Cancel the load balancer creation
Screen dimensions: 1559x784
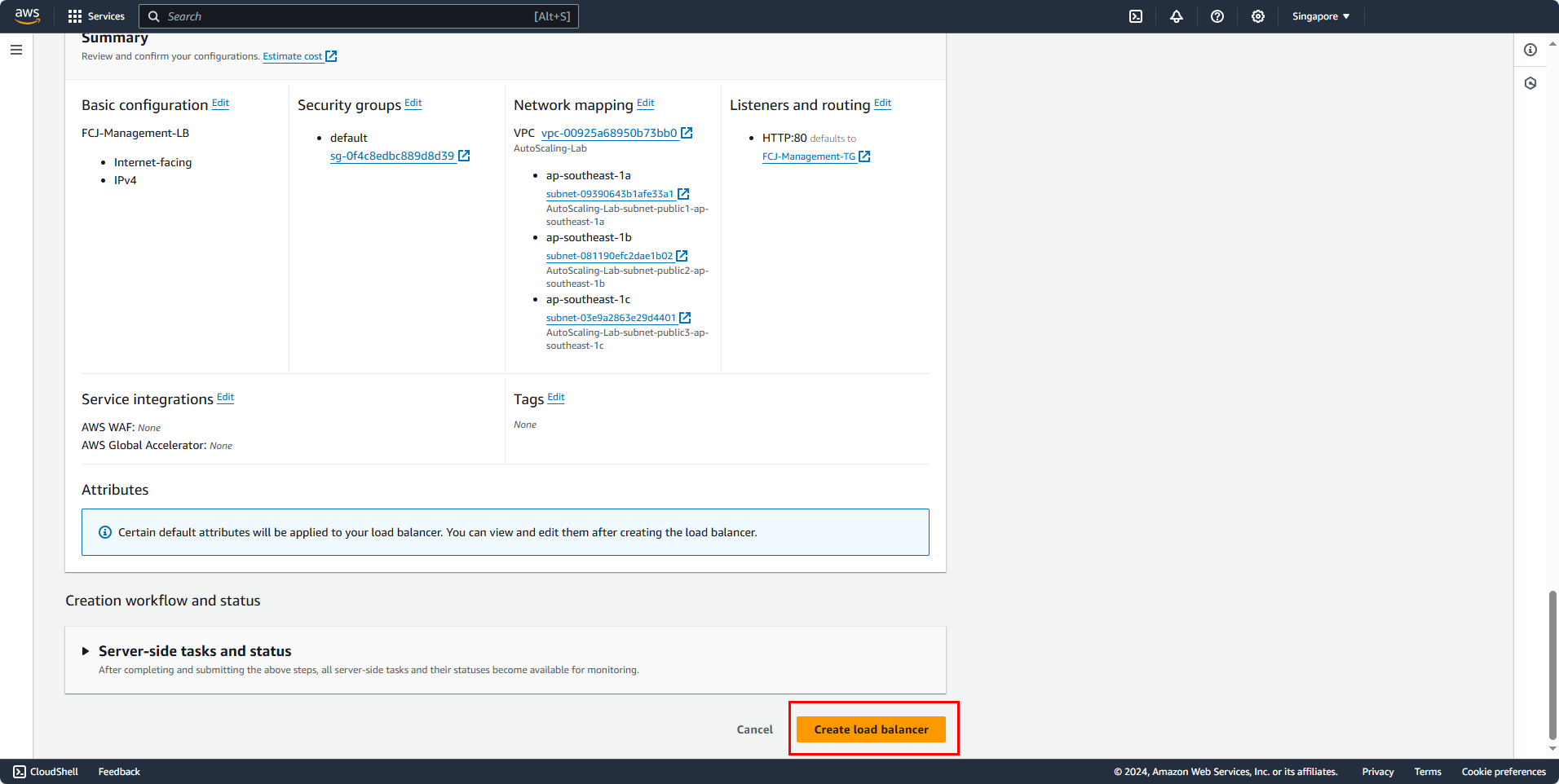pos(753,729)
